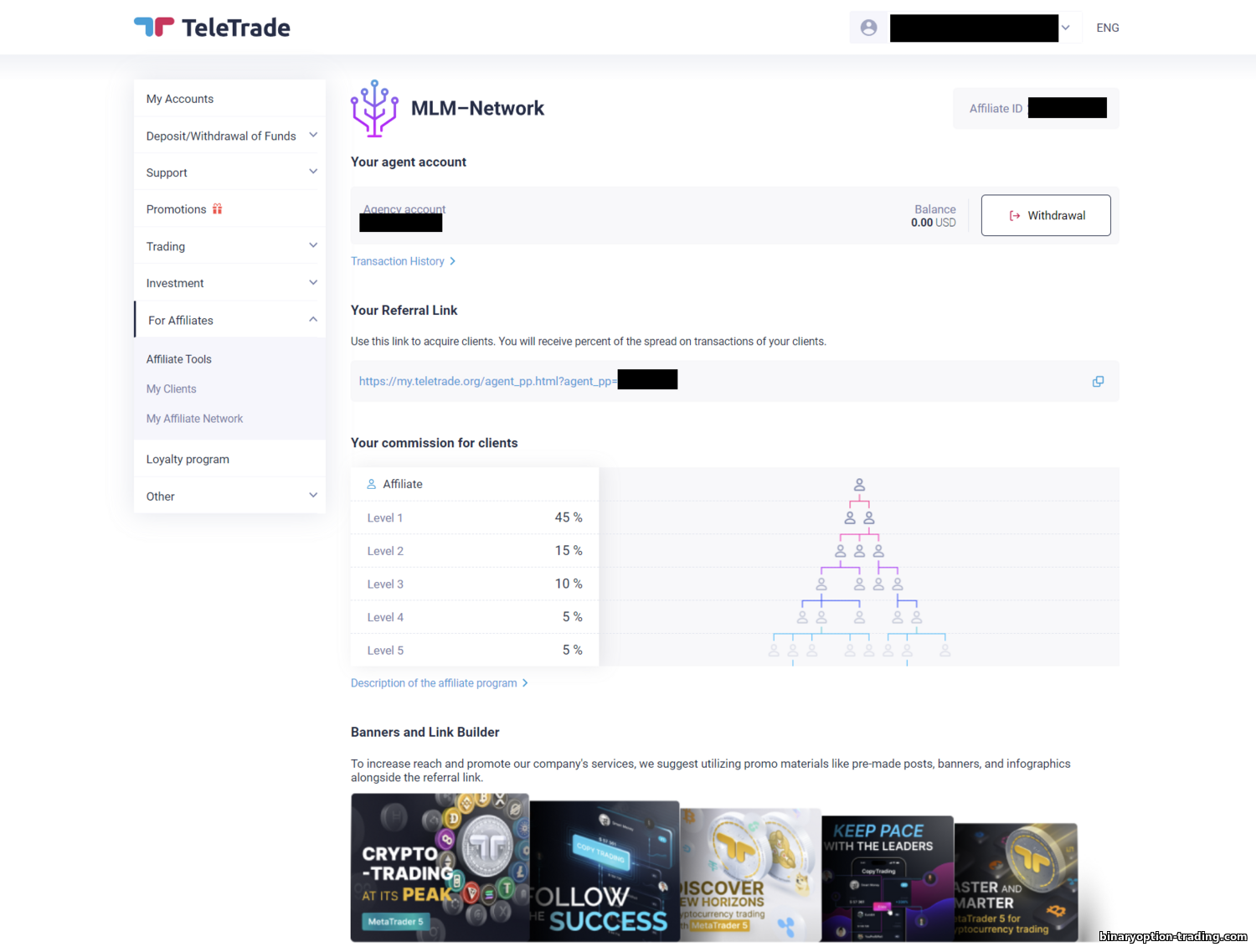Screen dimensions: 1256x952
Task: Click top person icon in network pyramid diagram
Action: tap(859, 485)
